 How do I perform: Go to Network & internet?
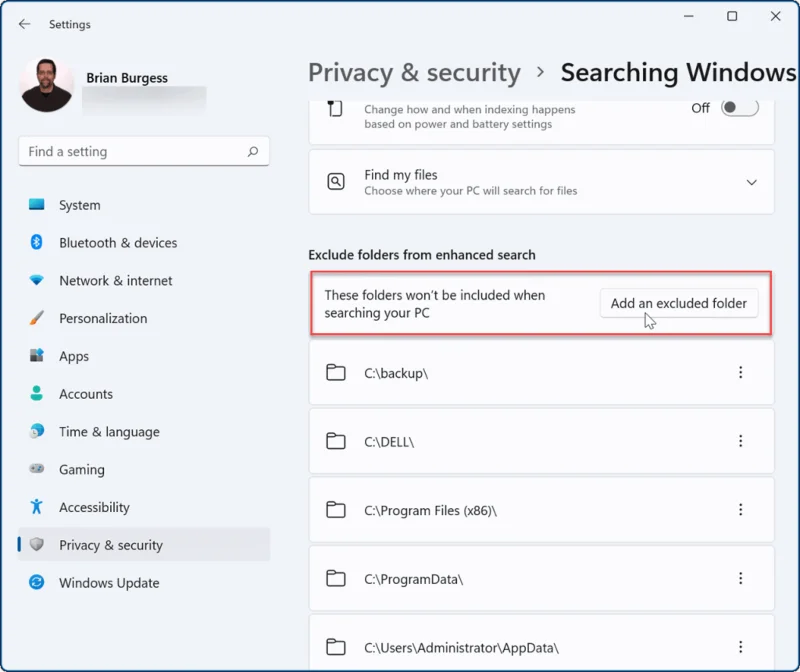coord(144,280)
